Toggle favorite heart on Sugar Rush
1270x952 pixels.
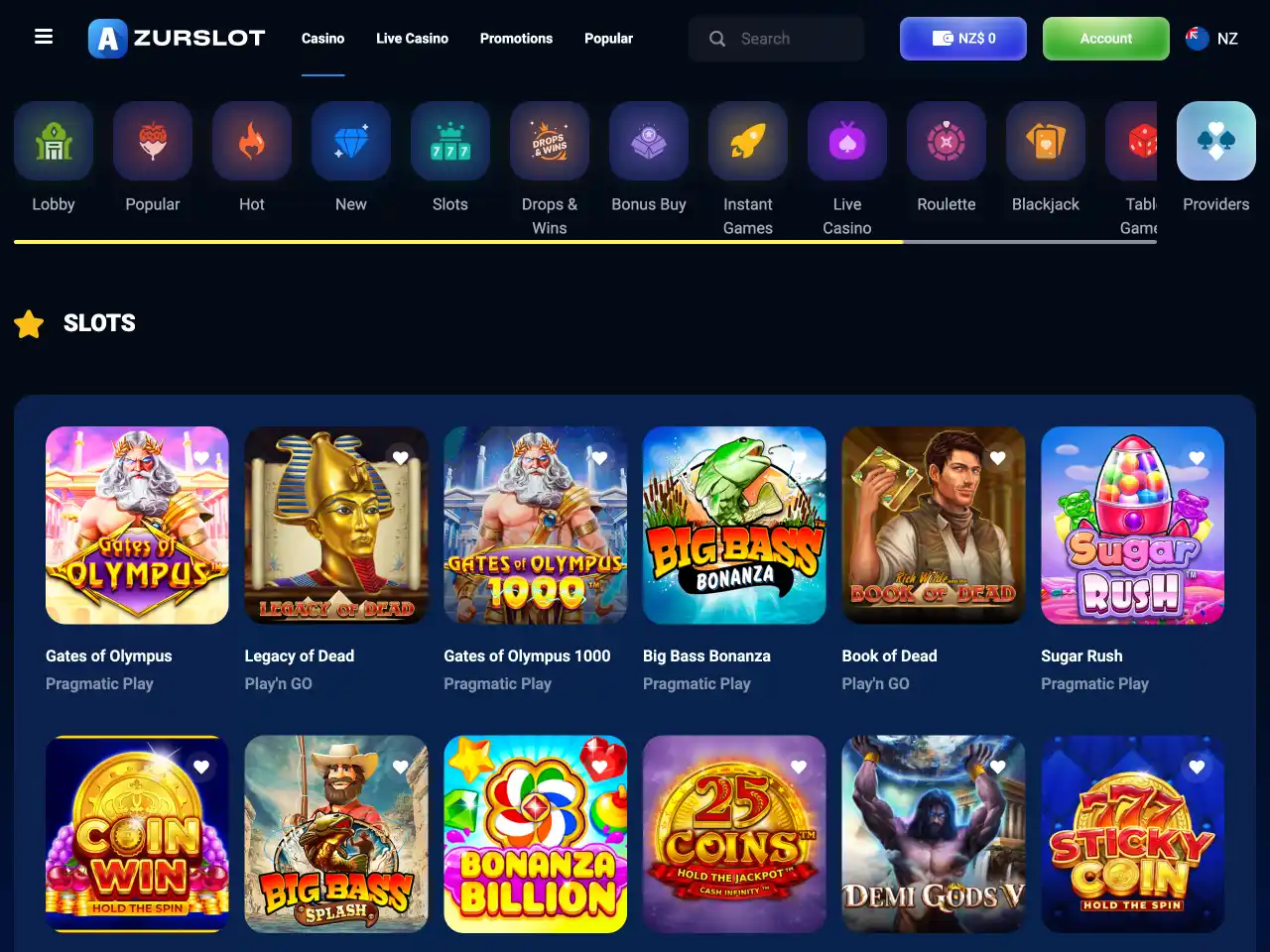point(1197,458)
